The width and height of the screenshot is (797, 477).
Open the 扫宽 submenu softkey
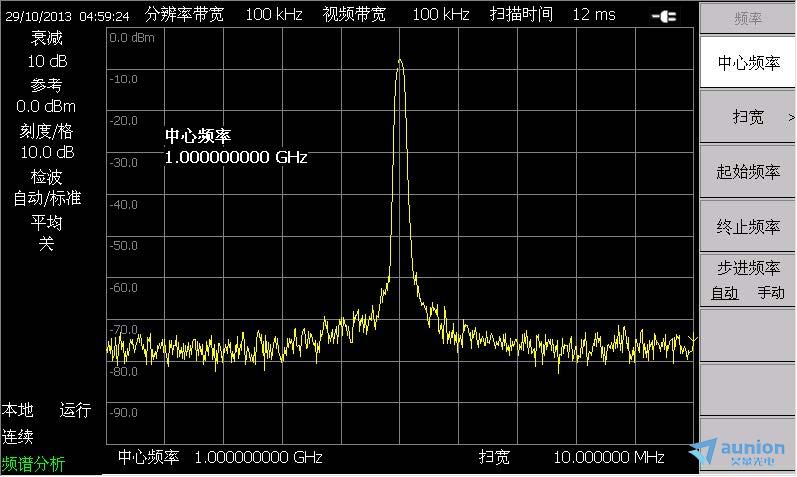[747, 117]
